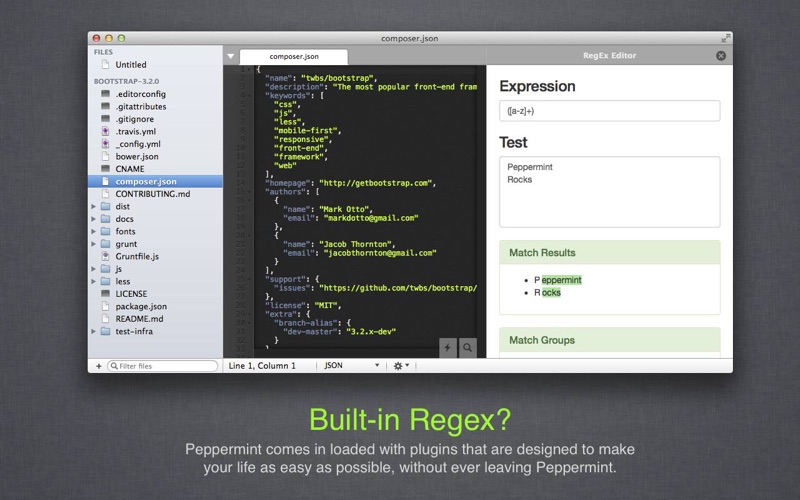Click the fonts folder icon
Image resolution: width=800 pixels, height=500 pixels.
[106, 232]
